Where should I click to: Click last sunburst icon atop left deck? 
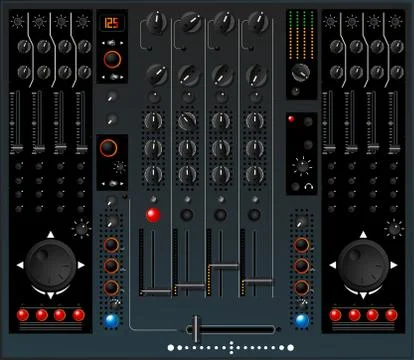point(82,22)
